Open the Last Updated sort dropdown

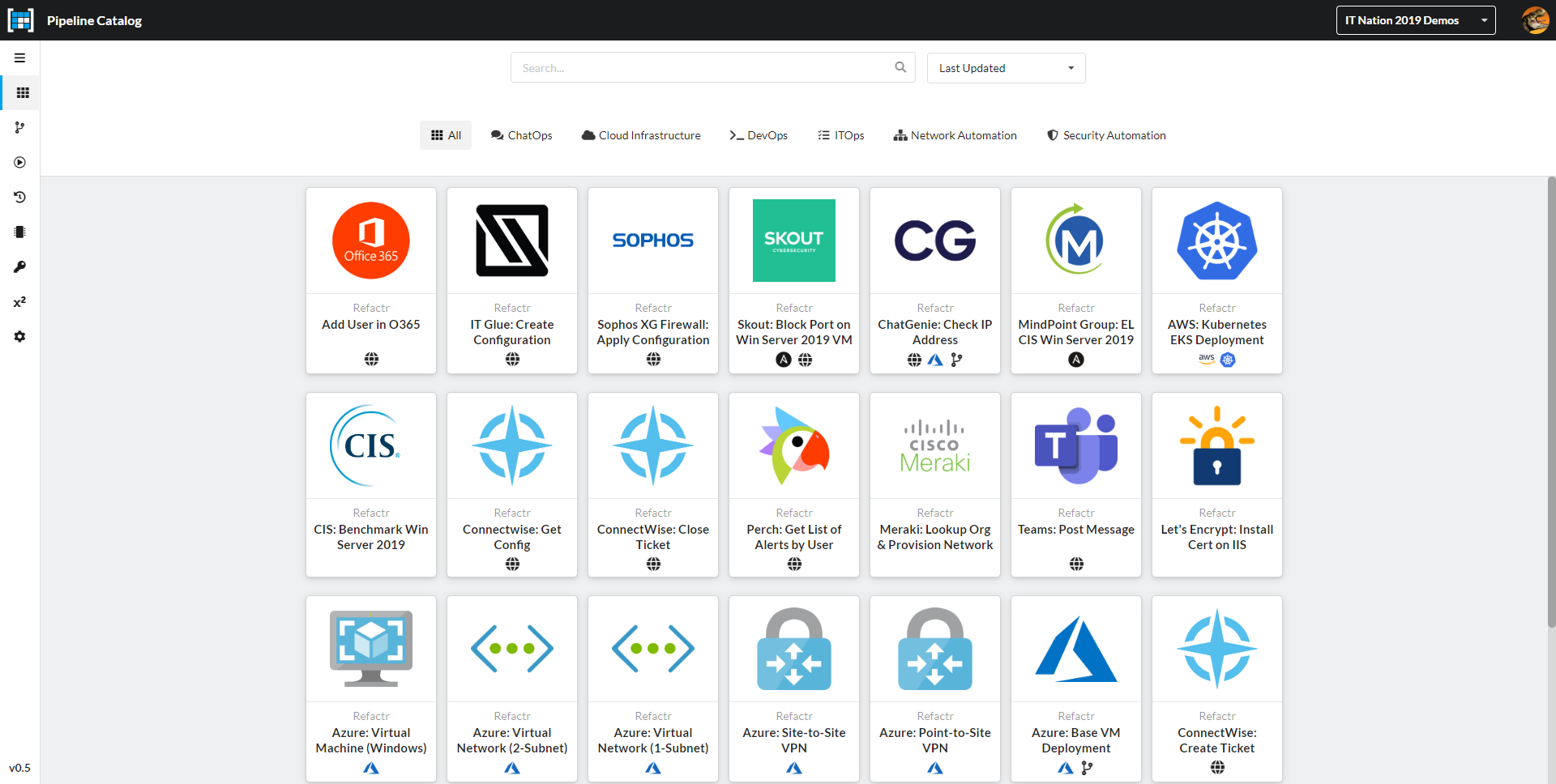click(x=1007, y=68)
